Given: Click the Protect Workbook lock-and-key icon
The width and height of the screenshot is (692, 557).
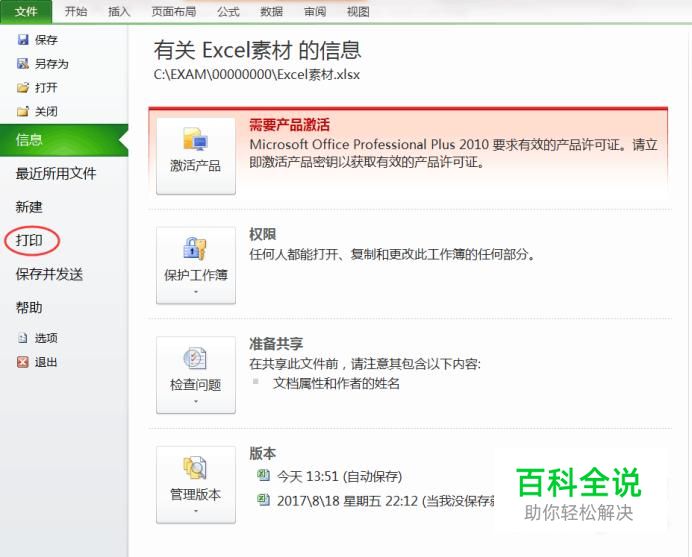Looking at the screenshot, I should [x=195, y=248].
